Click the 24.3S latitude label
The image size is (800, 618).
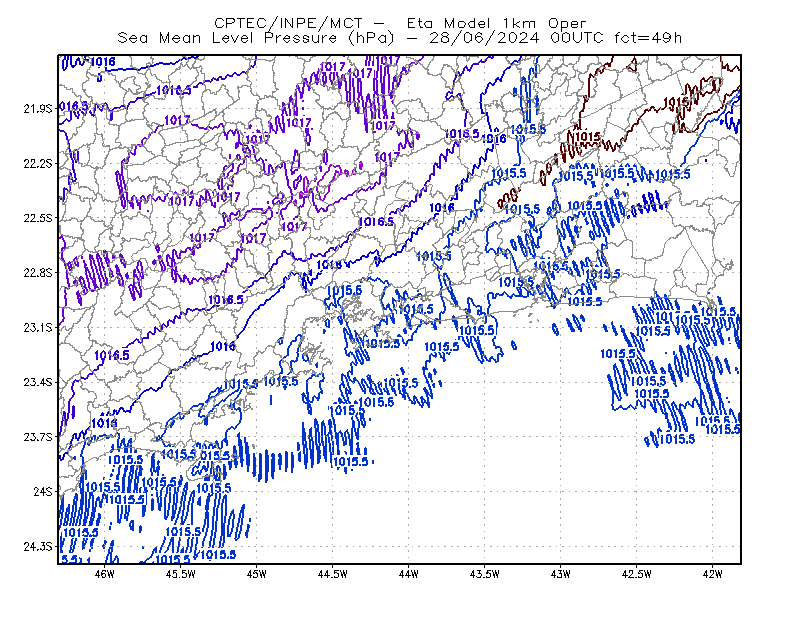click(38, 547)
